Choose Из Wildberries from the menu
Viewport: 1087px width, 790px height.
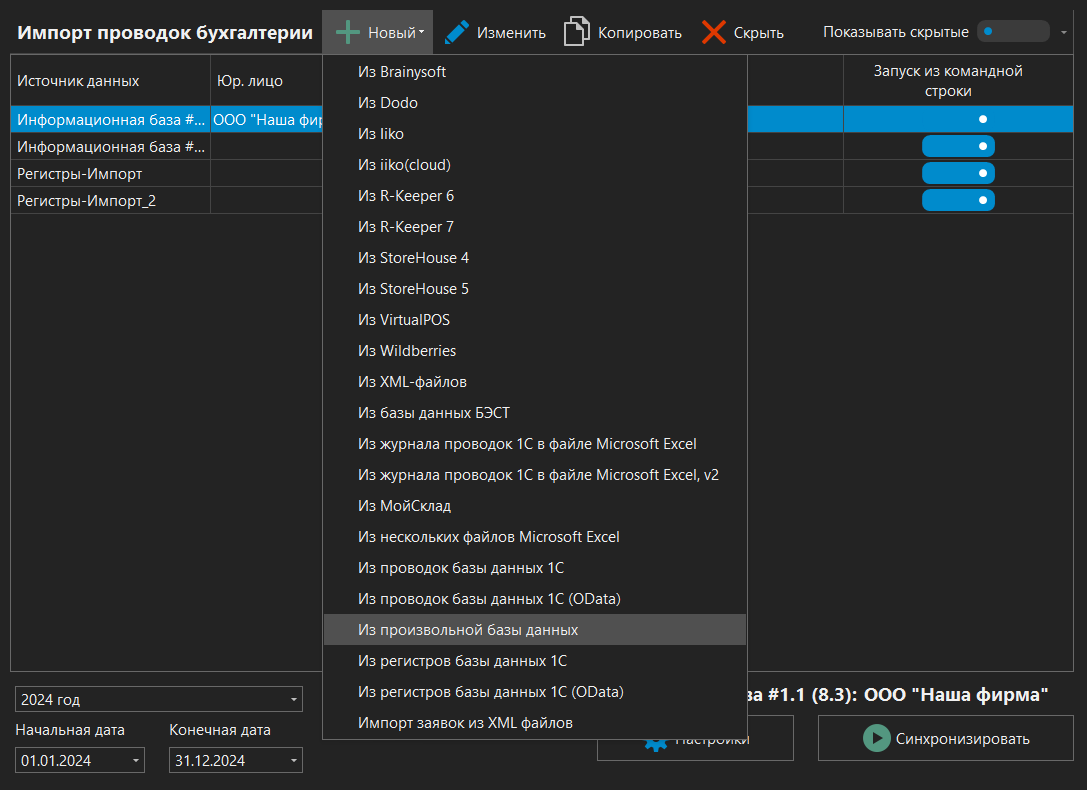407,351
